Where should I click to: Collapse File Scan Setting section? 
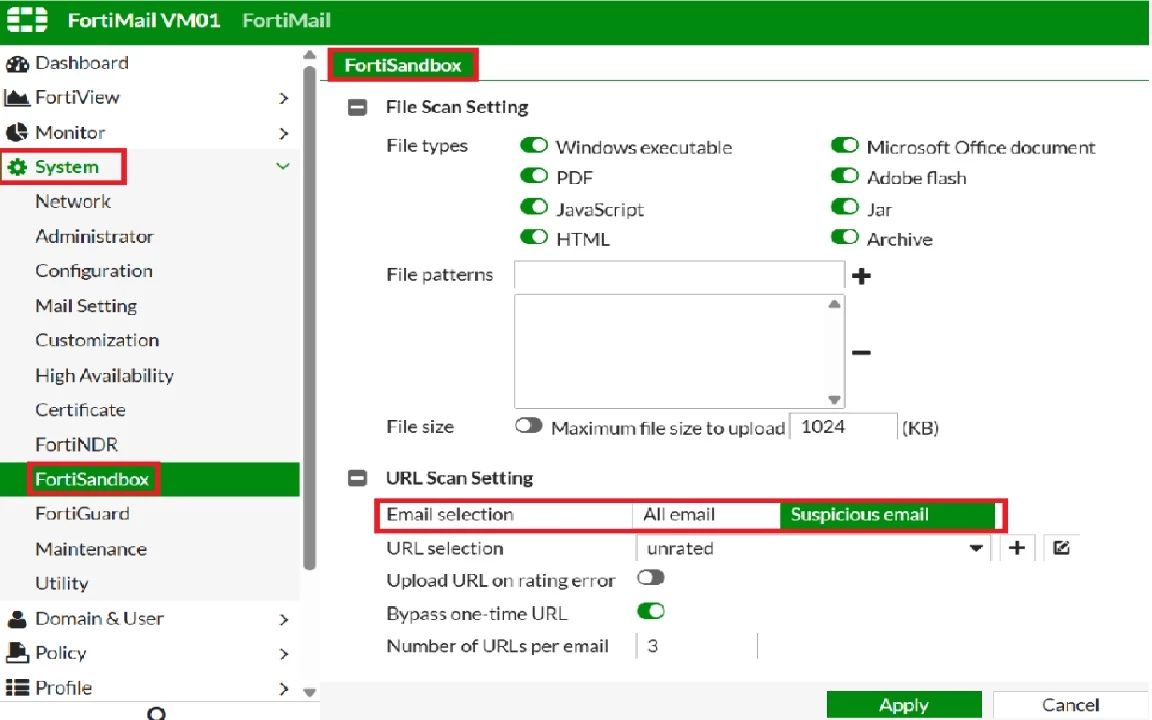[357, 108]
